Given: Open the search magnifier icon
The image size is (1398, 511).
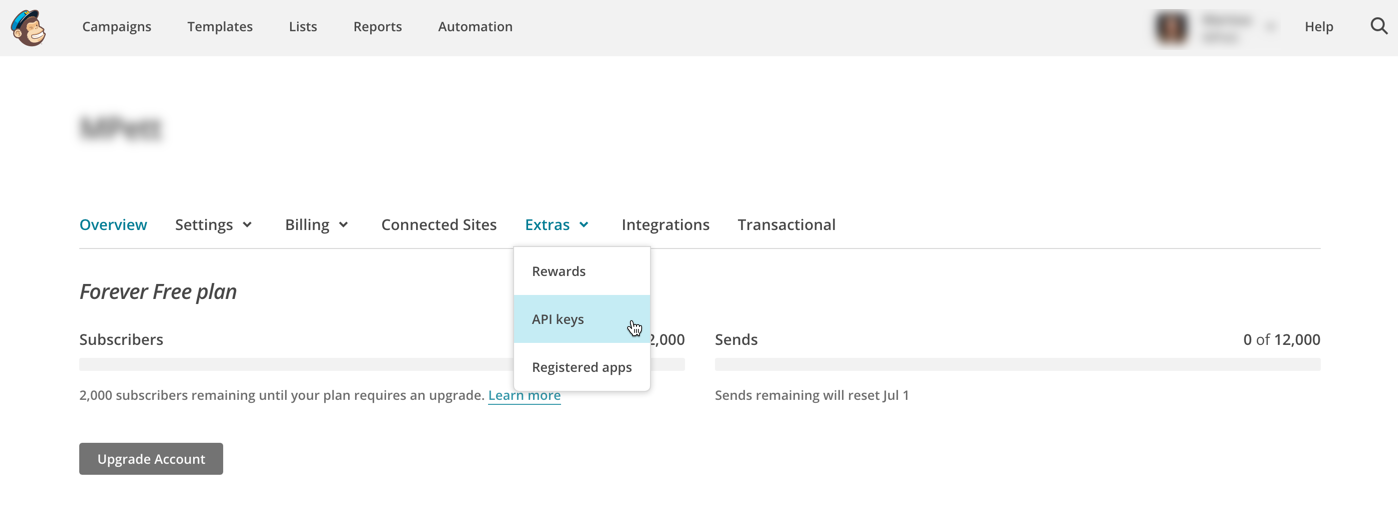Looking at the screenshot, I should click(1378, 27).
